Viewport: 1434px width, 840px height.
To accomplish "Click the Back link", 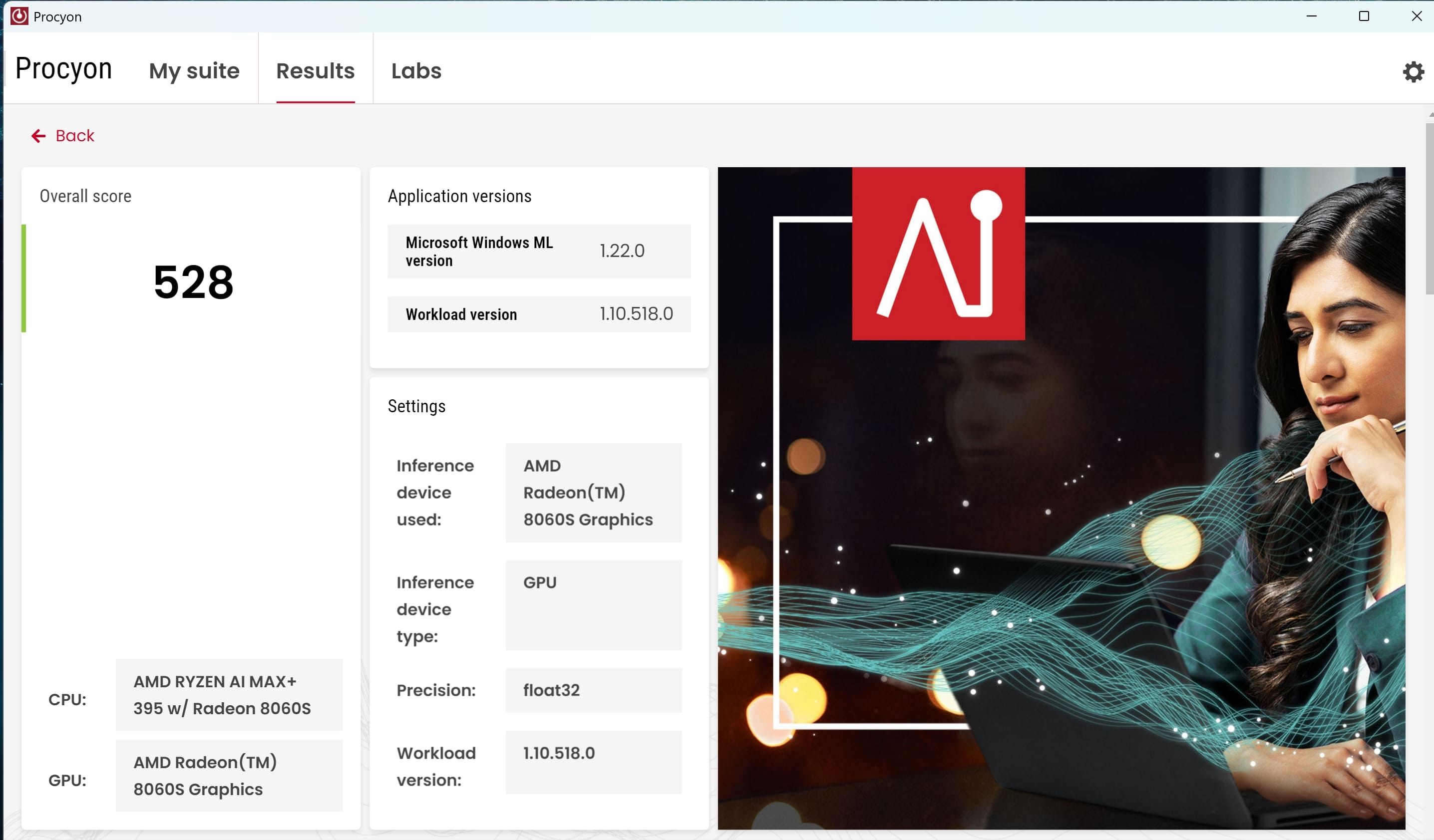I will point(74,136).
